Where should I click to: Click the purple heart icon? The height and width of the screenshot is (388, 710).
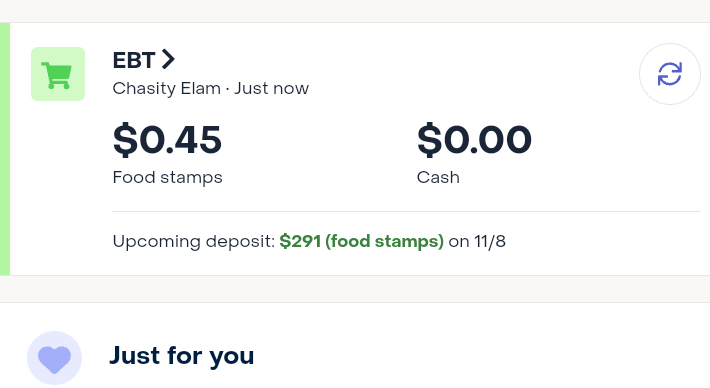point(54,360)
